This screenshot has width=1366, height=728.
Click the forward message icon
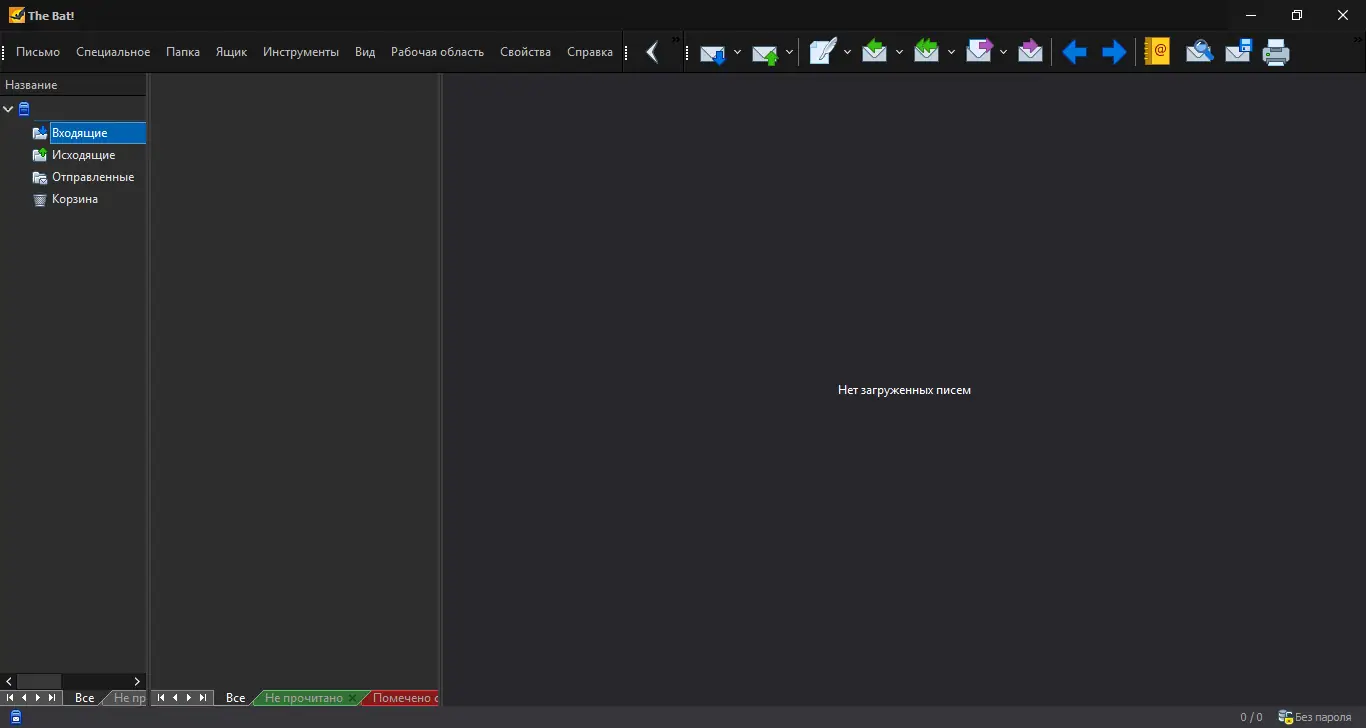coord(978,52)
